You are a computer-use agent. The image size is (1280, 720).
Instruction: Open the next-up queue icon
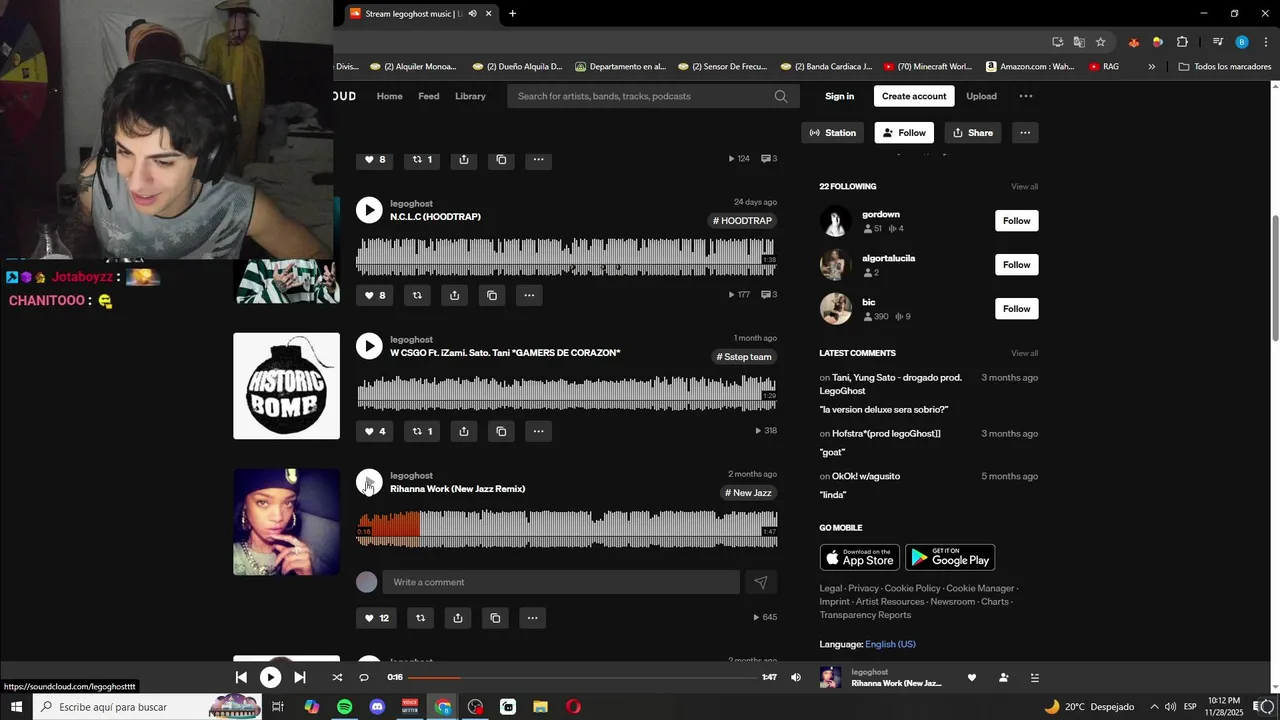coord(1035,677)
